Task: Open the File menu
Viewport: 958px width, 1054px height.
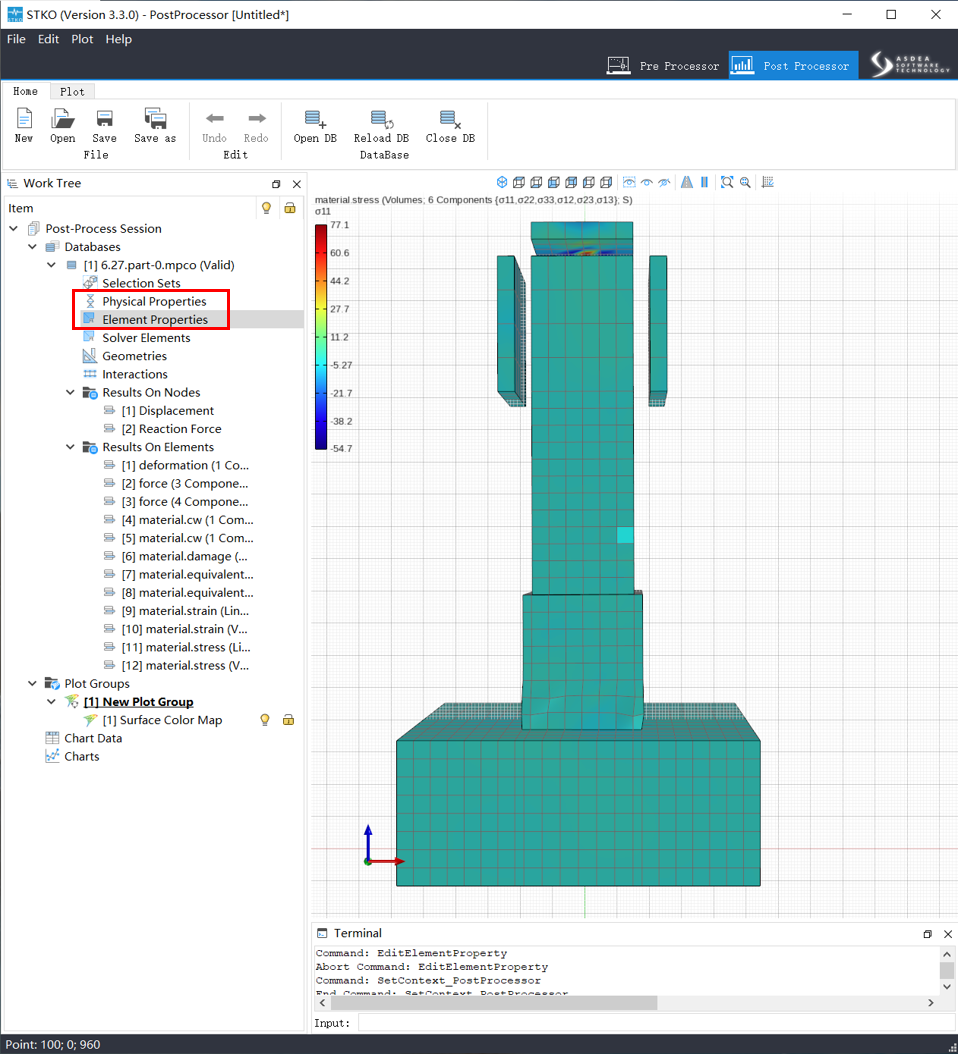Action: coord(16,39)
